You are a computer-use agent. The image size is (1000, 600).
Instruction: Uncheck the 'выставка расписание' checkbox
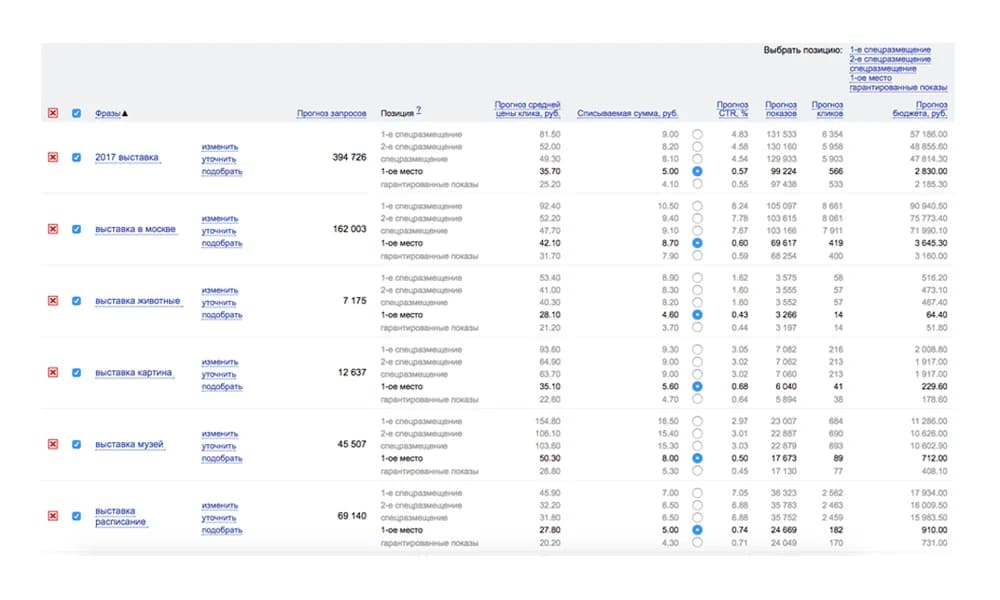pyautogui.click(x=77, y=516)
